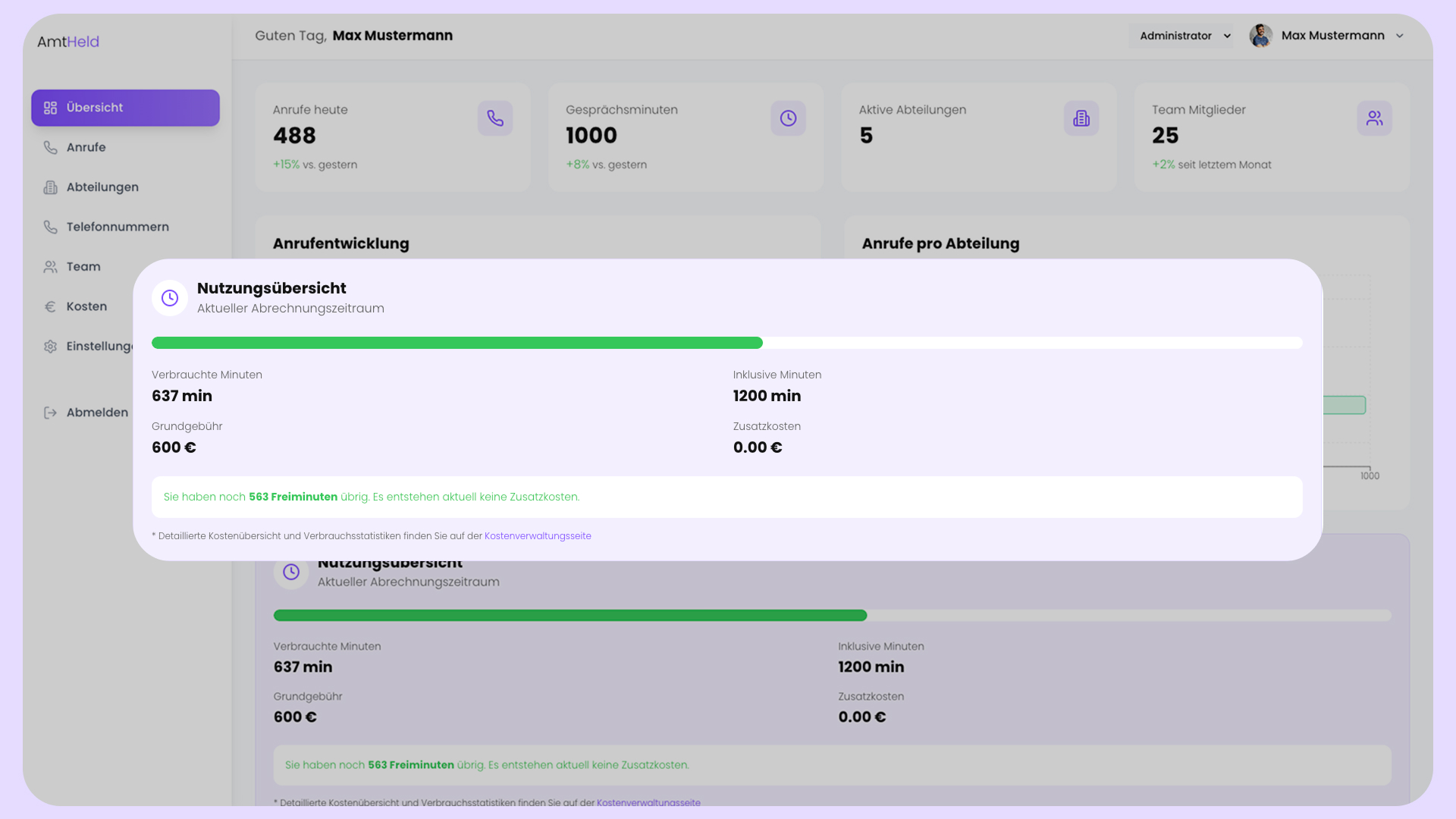
Task: Click the people icon in Team Mitglieder card
Action: tap(1374, 118)
